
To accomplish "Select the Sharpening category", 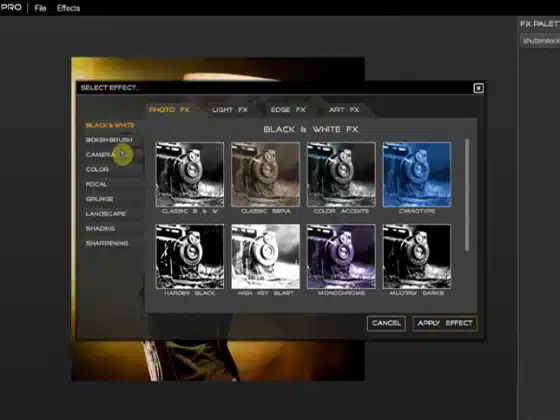I will (107, 243).
